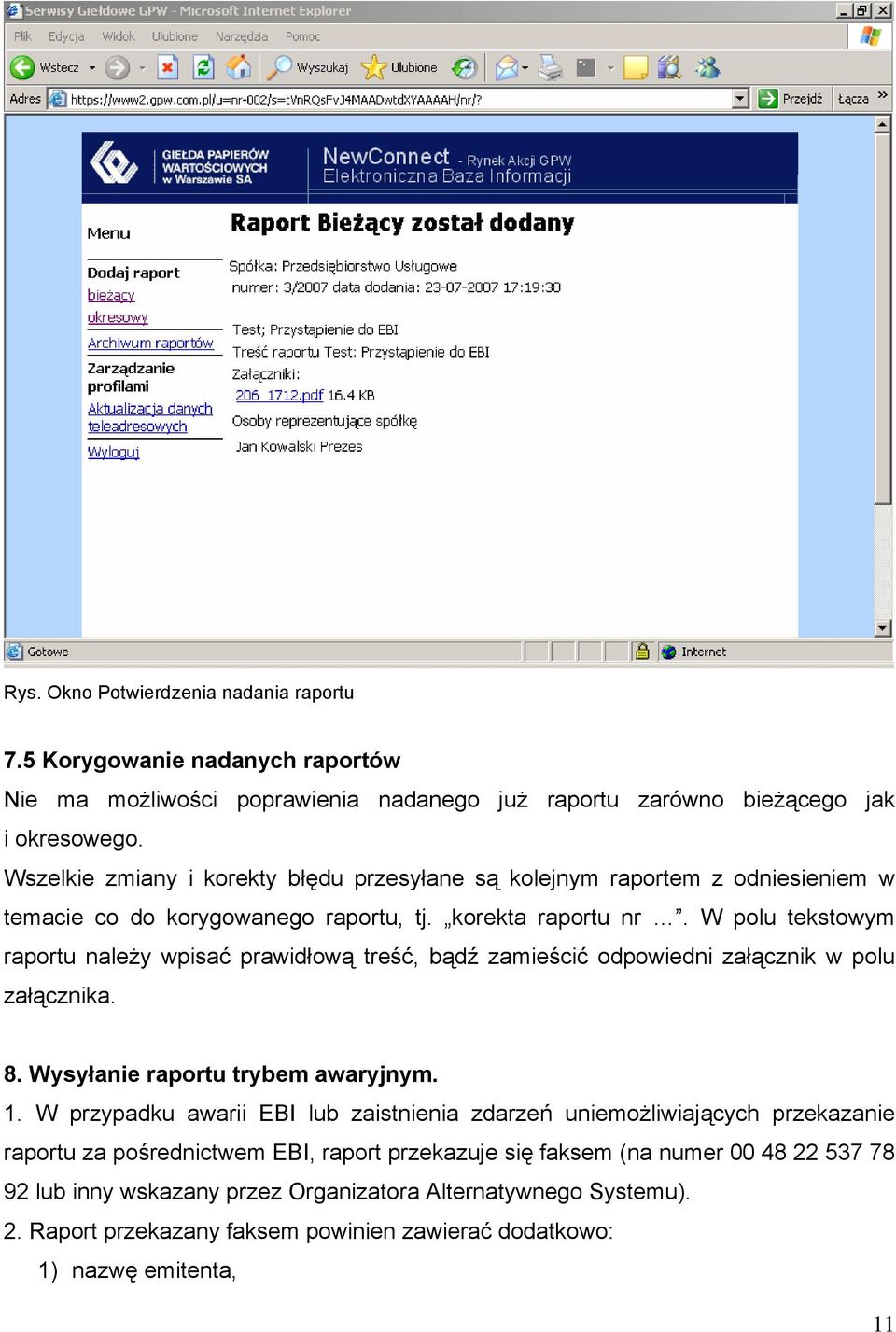Click inside the address URL field
The width and height of the screenshot is (896, 1332).
point(399,99)
